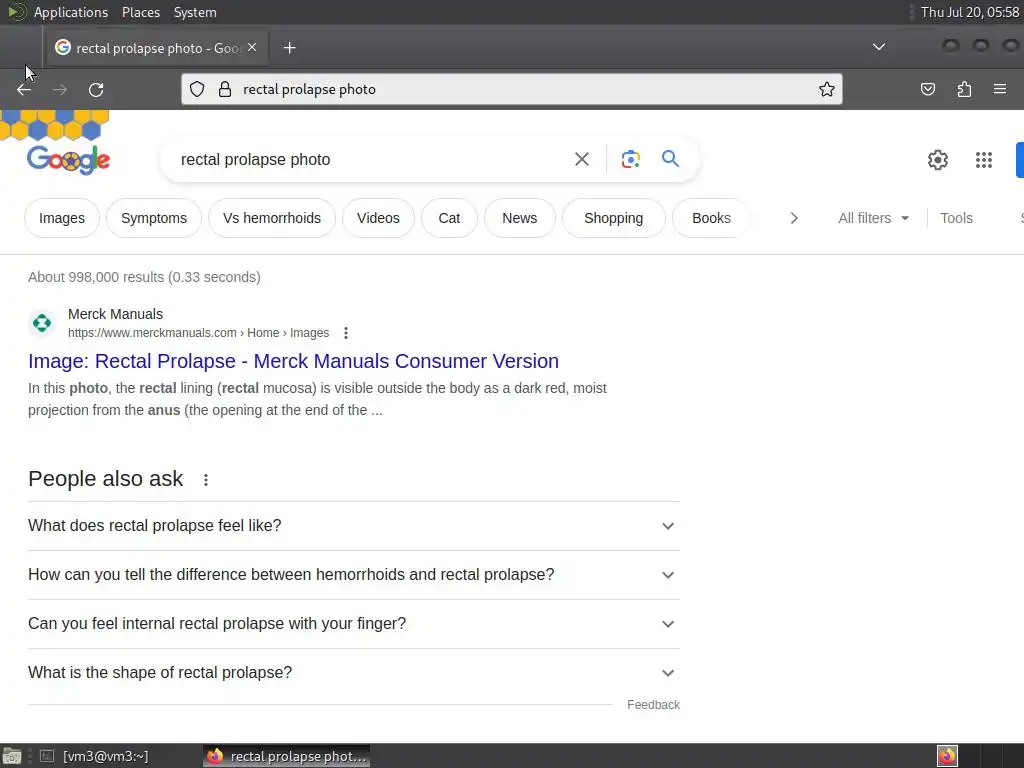This screenshot has width=1024, height=768.
Task: Go to Google home via logo
Action: (x=69, y=160)
